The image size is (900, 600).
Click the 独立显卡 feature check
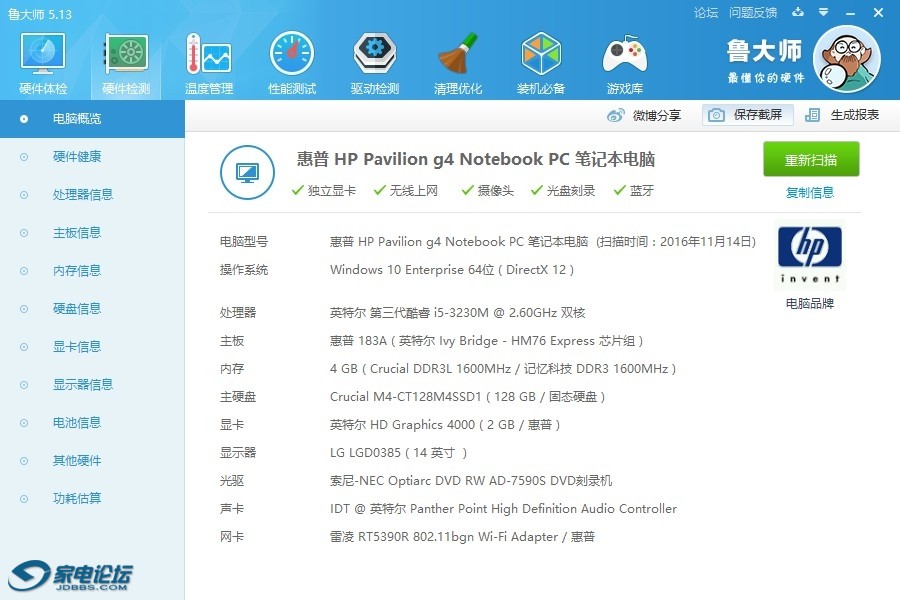(324, 191)
